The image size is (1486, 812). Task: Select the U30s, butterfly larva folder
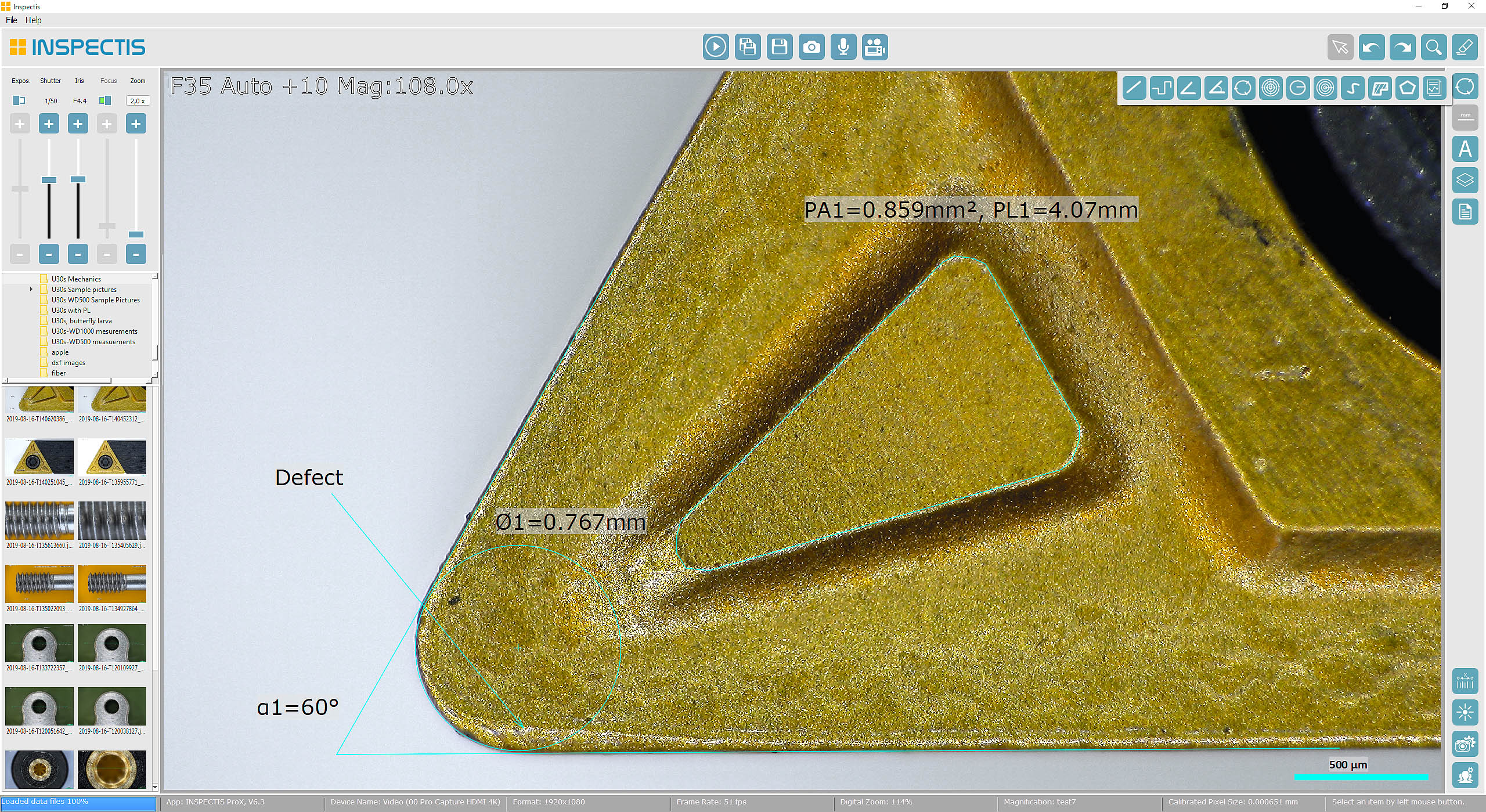(x=81, y=321)
